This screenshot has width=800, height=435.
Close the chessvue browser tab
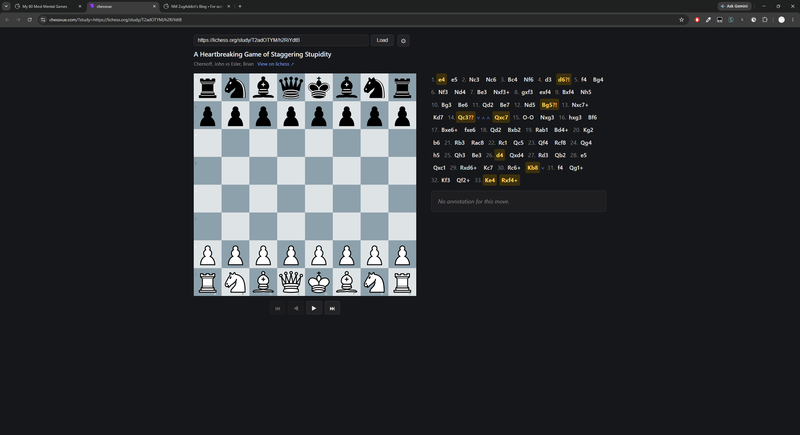click(155, 7)
